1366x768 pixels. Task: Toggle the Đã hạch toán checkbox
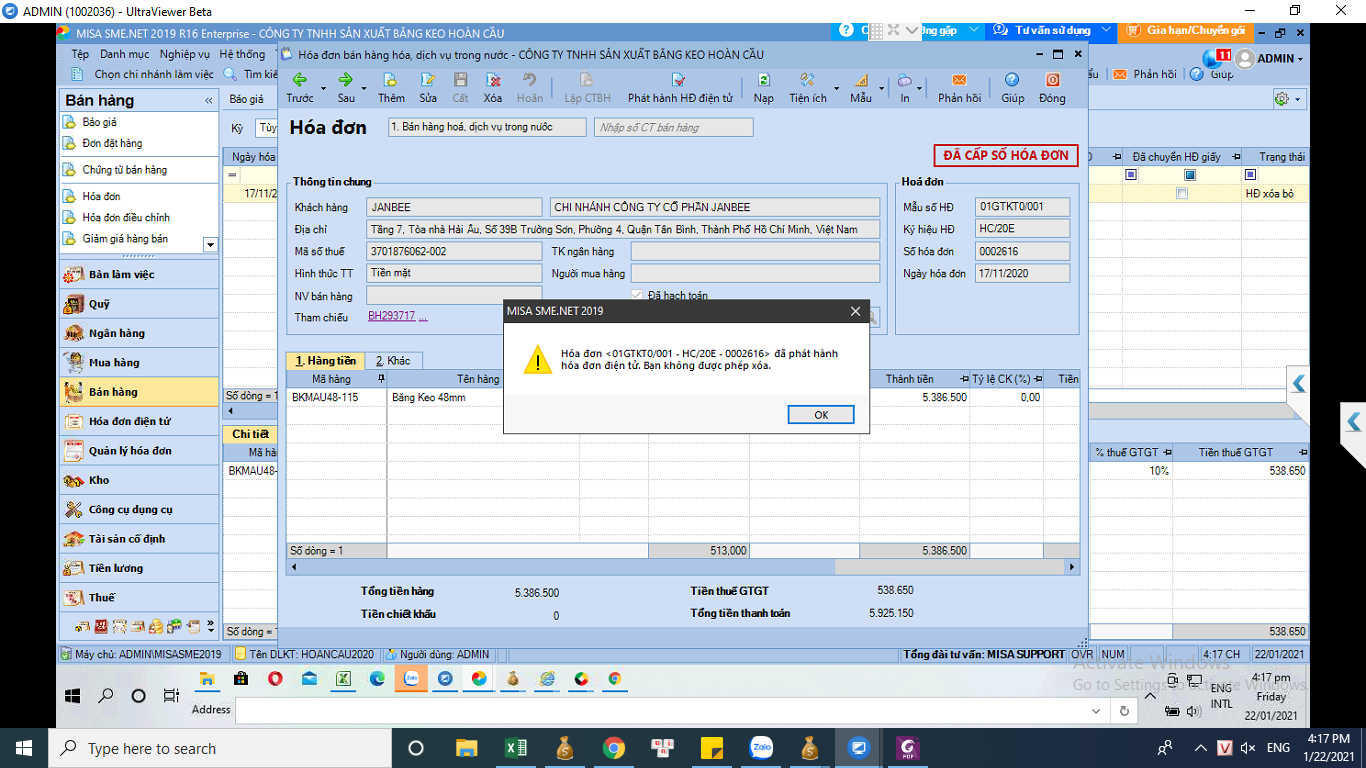click(x=638, y=295)
